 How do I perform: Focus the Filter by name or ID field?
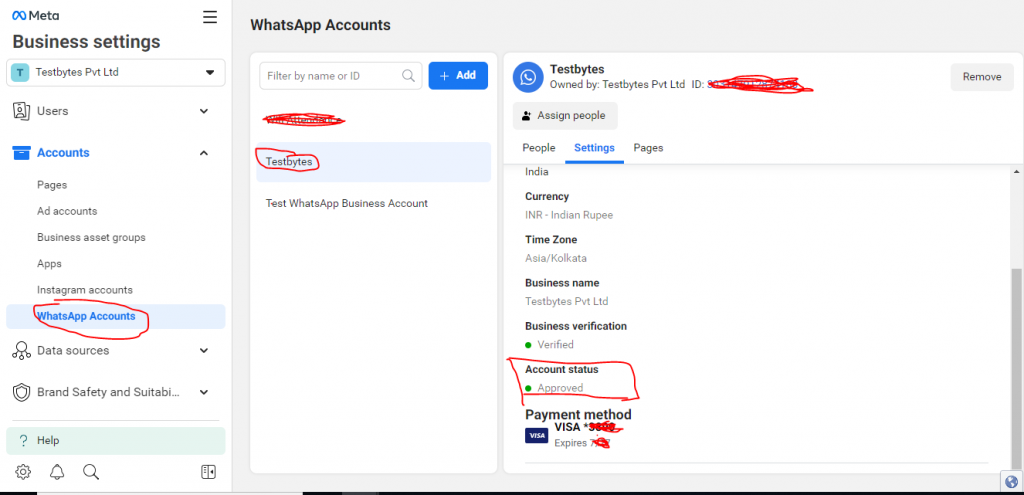click(x=340, y=76)
